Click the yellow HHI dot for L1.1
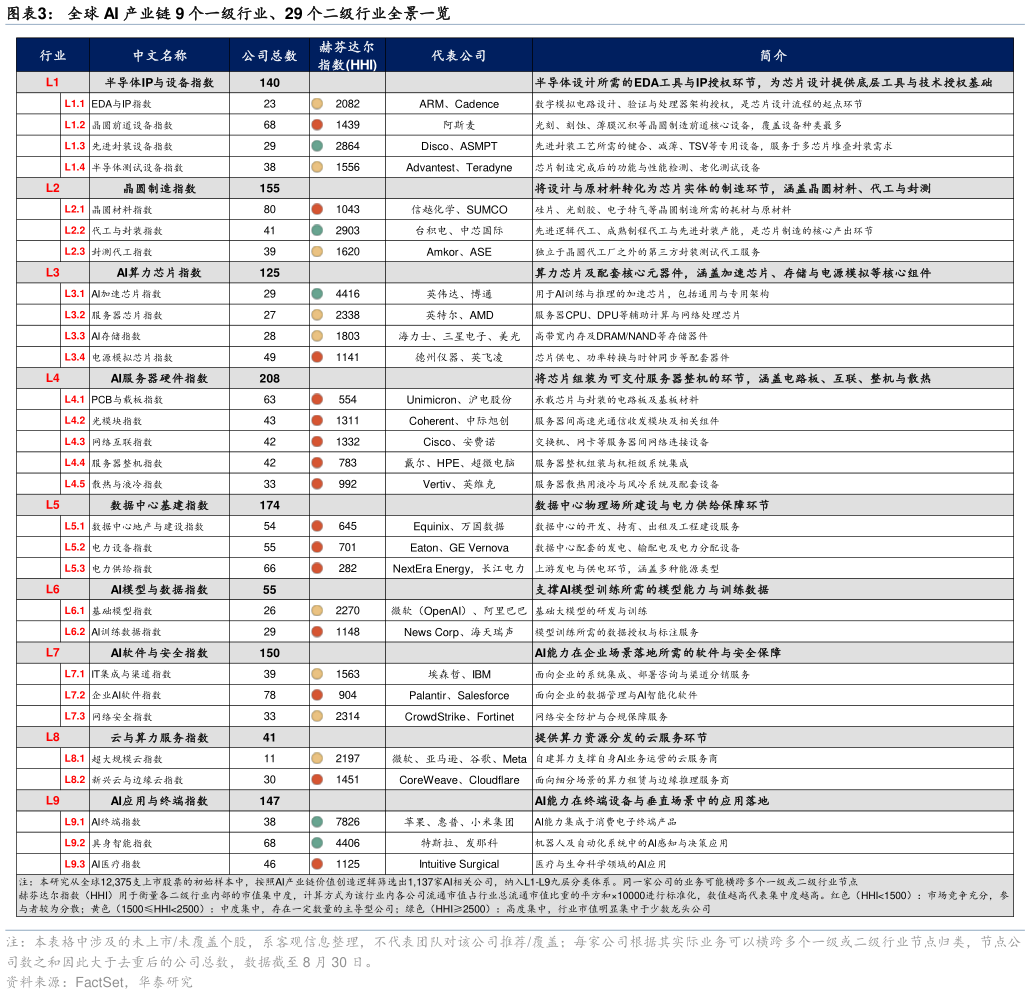The height and width of the screenshot is (994, 1030). tap(317, 104)
